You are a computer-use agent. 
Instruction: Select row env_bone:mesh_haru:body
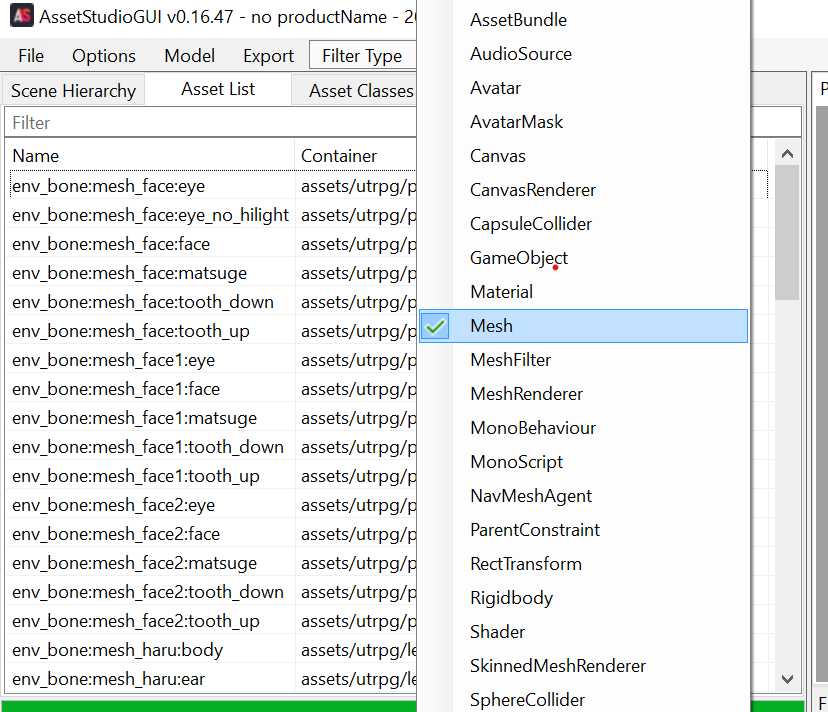click(x=211, y=650)
